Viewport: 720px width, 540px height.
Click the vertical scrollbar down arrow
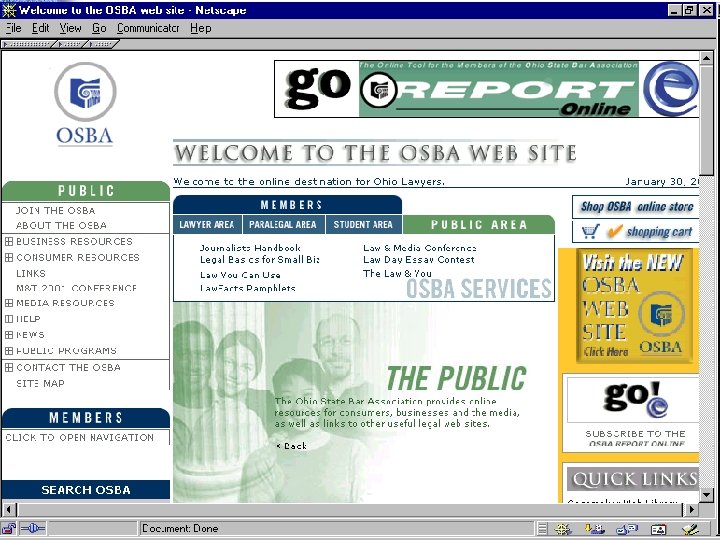click(x=706, y=495)
